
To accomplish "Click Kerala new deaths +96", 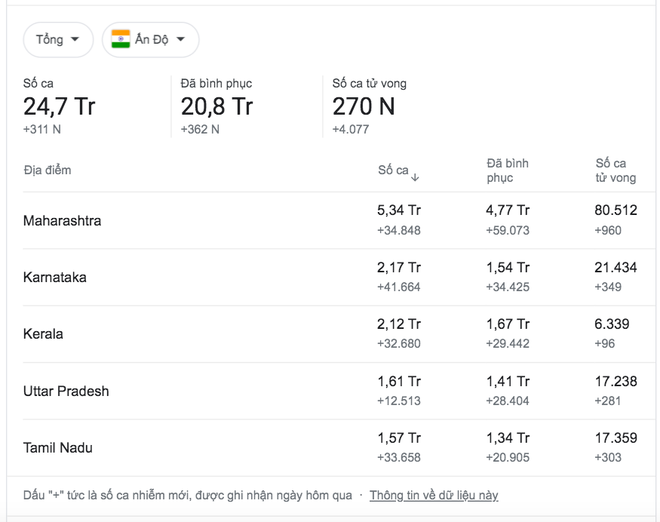I will 604,344.
